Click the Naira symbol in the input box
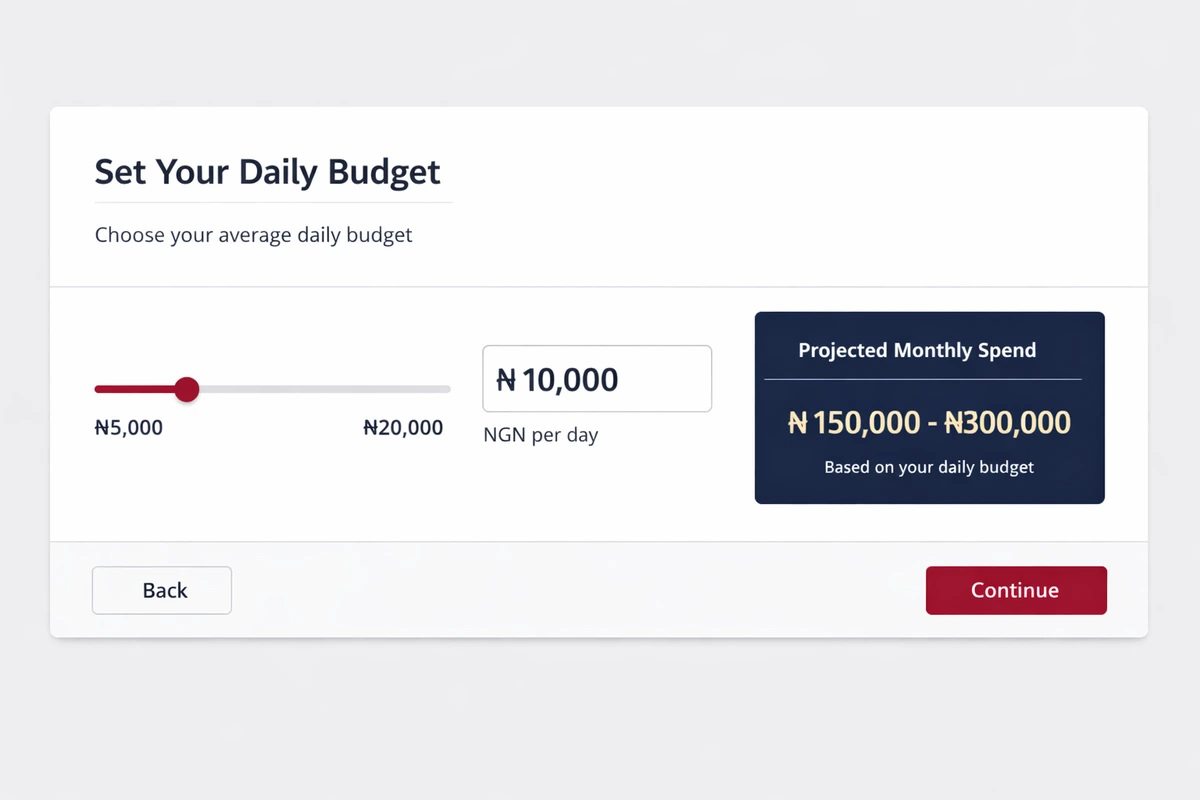1200x800 pixels. 503,379
